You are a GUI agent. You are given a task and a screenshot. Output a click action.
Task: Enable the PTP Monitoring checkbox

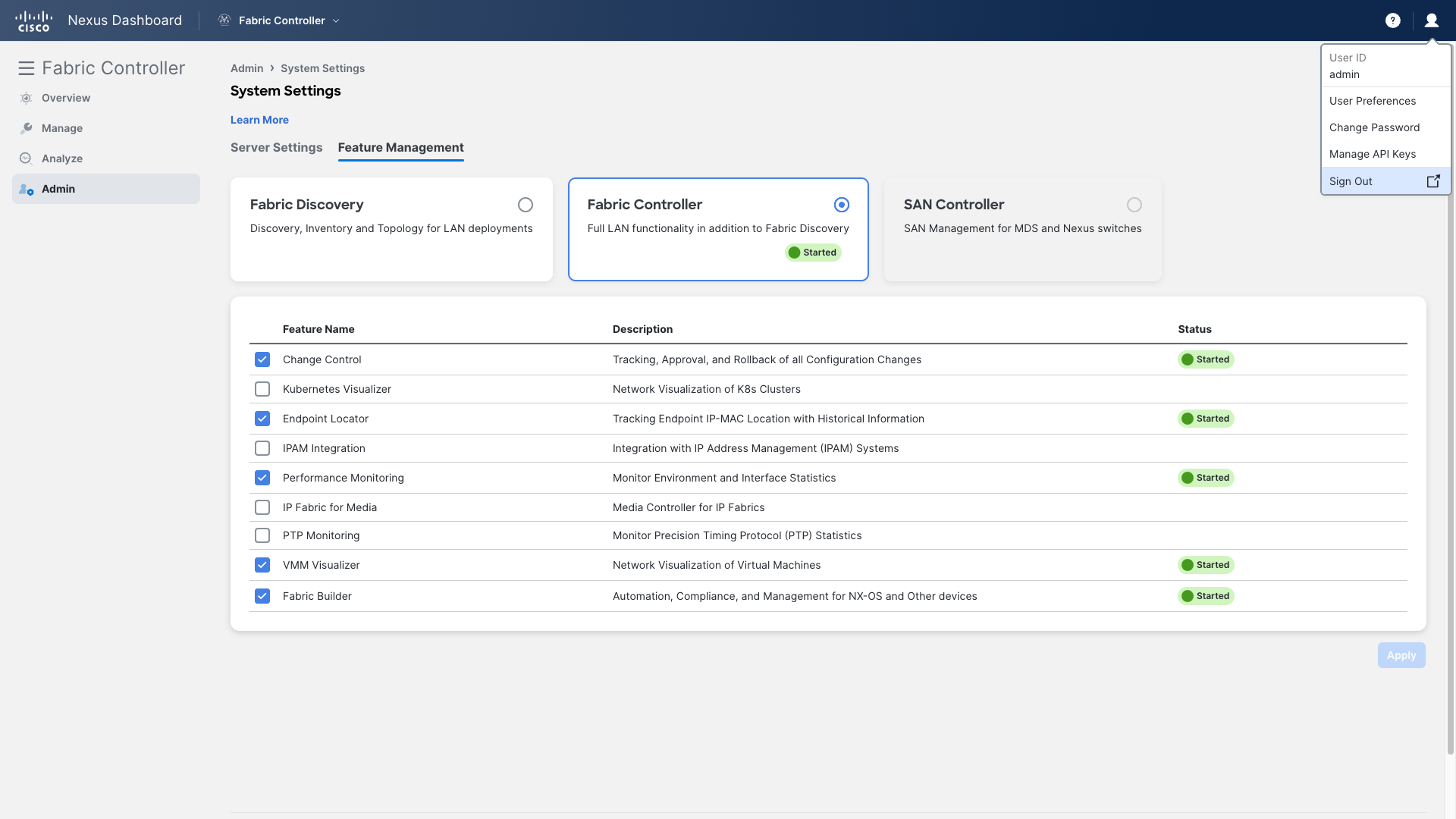pos(262,535)
